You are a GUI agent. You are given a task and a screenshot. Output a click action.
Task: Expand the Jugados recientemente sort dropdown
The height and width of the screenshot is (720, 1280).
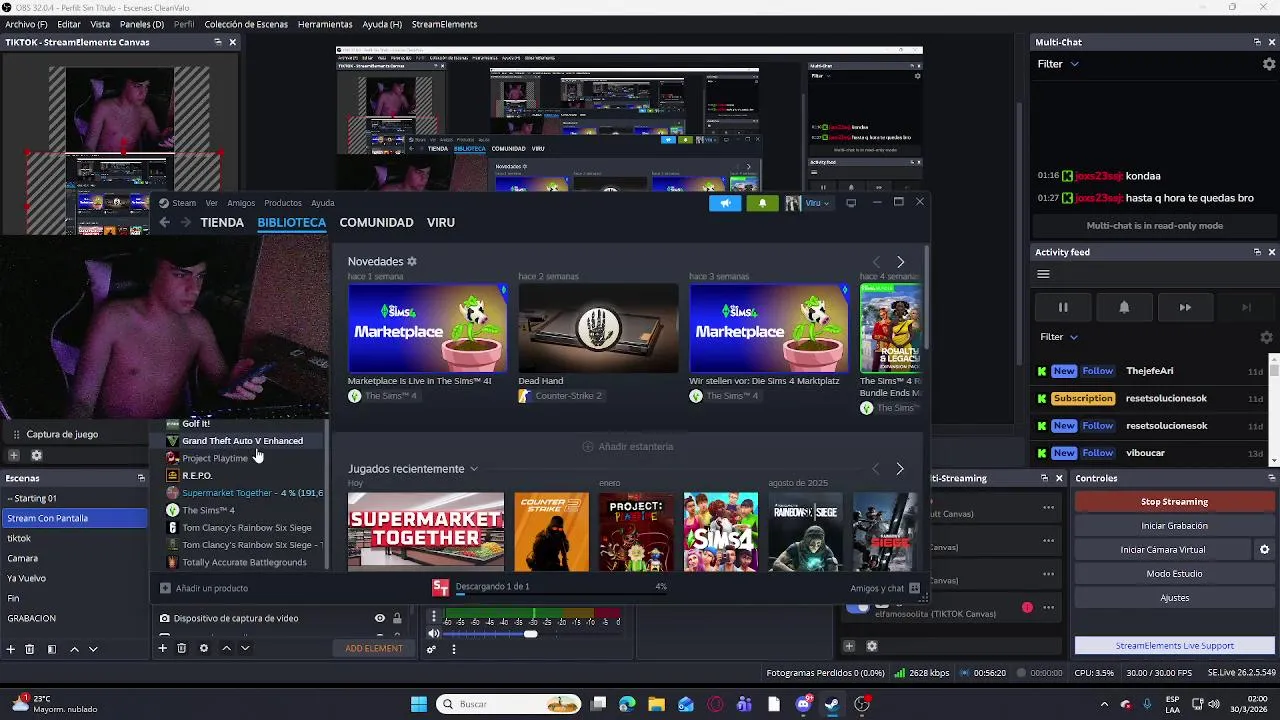coord(474,469)
